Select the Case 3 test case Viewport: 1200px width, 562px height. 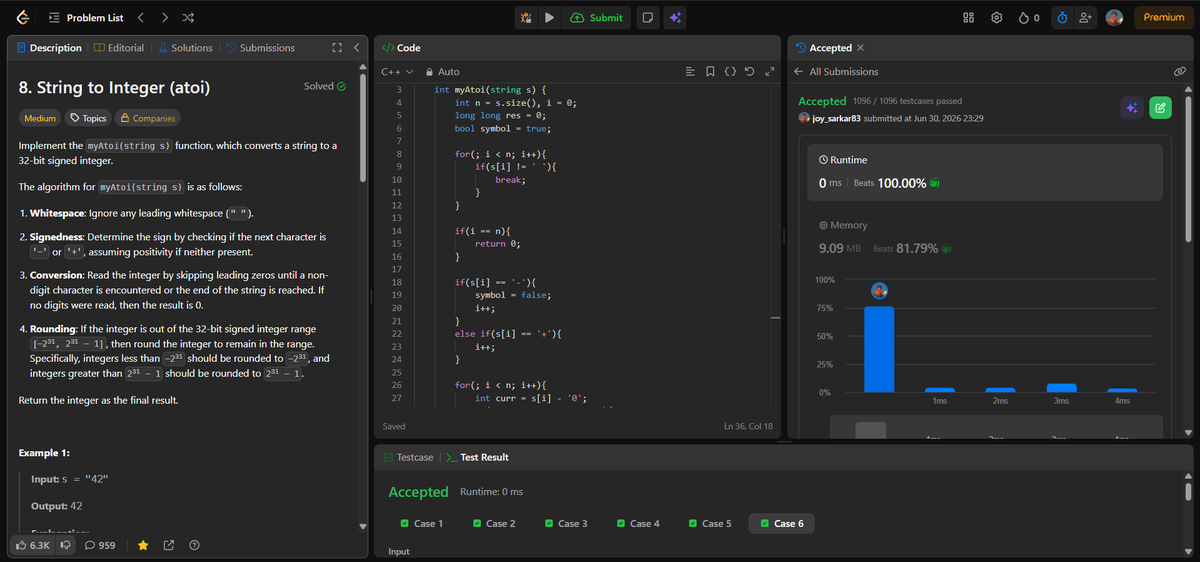click(x=566, y=523)
